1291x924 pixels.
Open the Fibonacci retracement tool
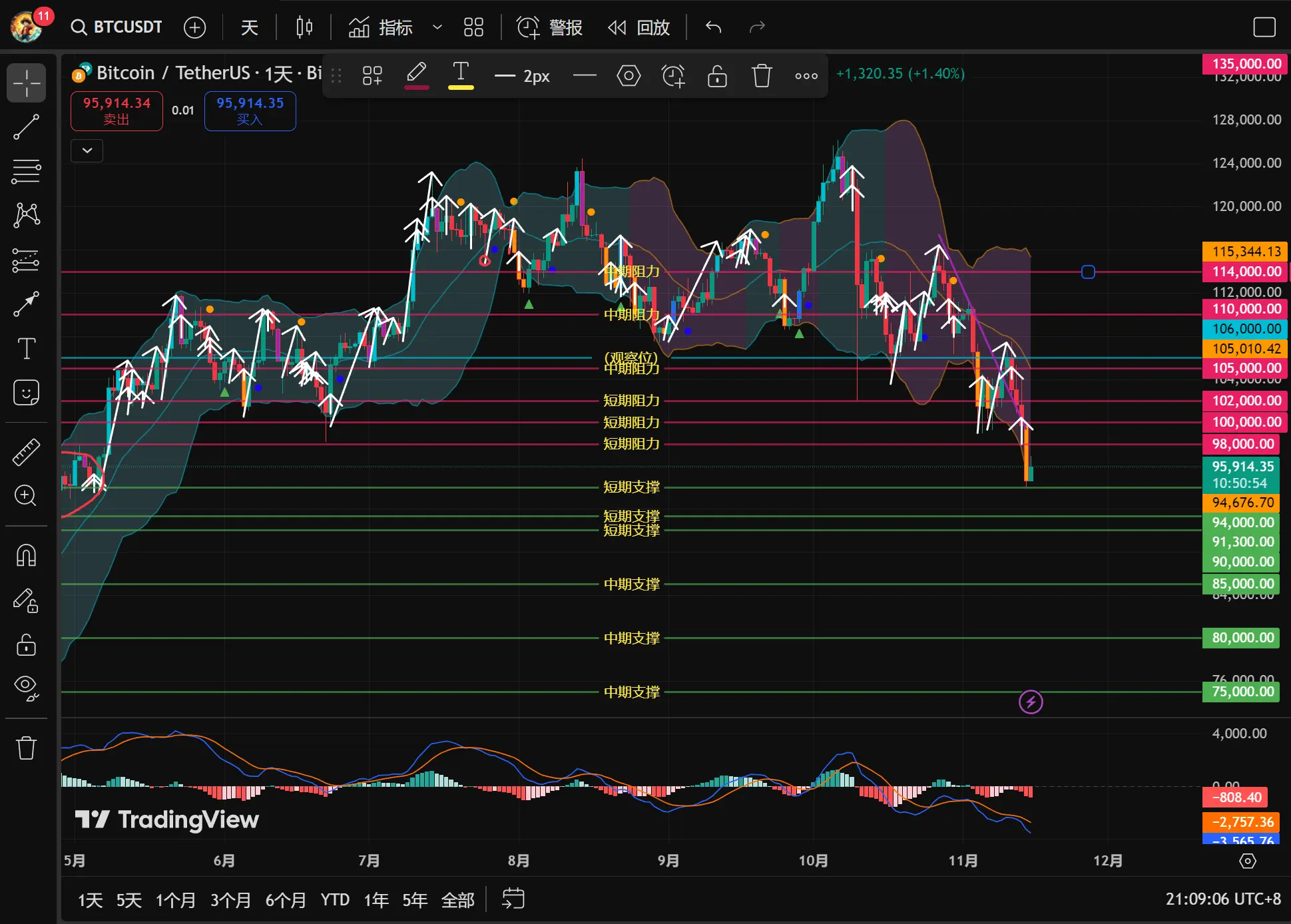point(26,171)
